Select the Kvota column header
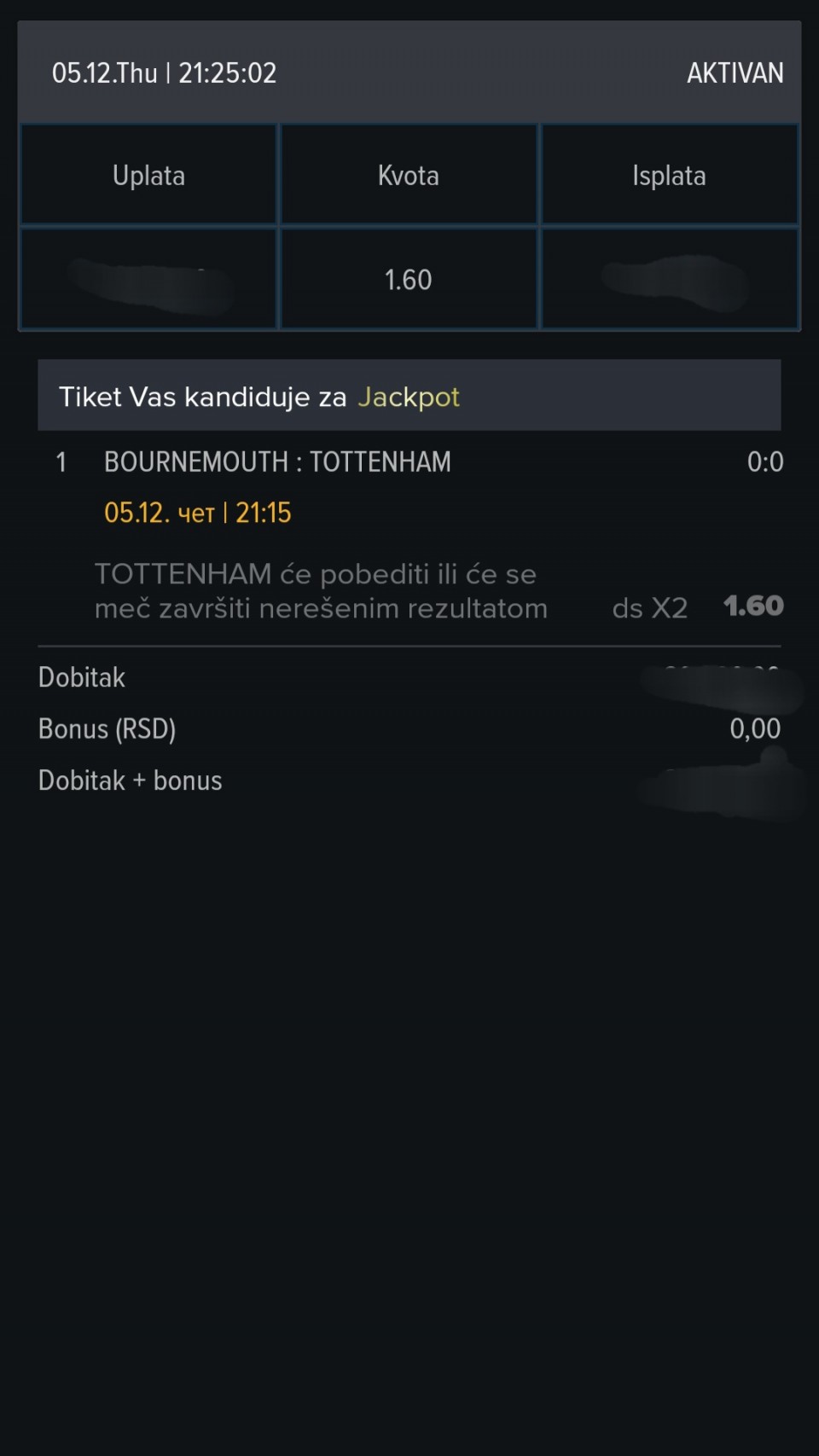Viewport: 819px width, 1456px height. [409, 176]
